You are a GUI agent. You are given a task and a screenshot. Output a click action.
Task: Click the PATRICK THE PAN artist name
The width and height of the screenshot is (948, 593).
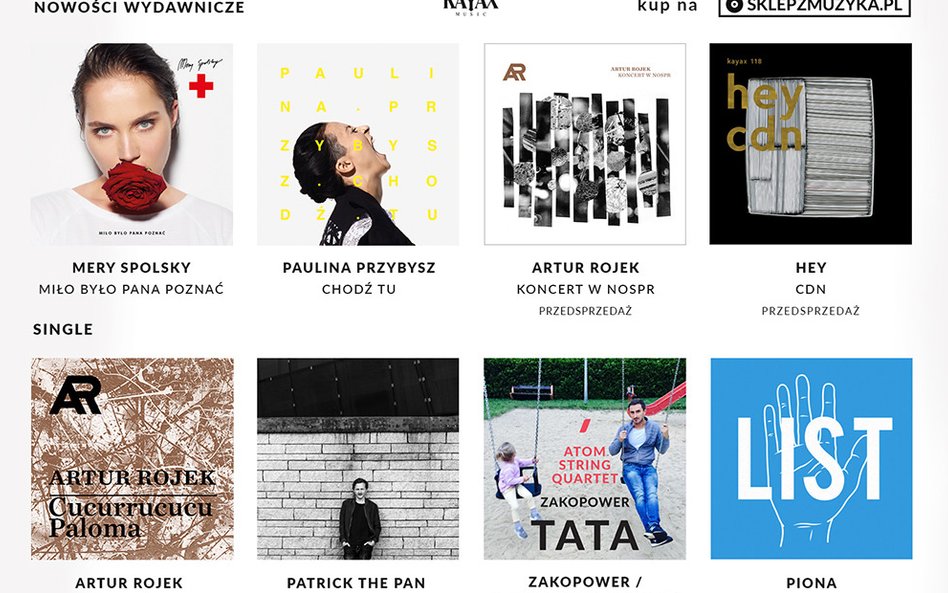356,583
